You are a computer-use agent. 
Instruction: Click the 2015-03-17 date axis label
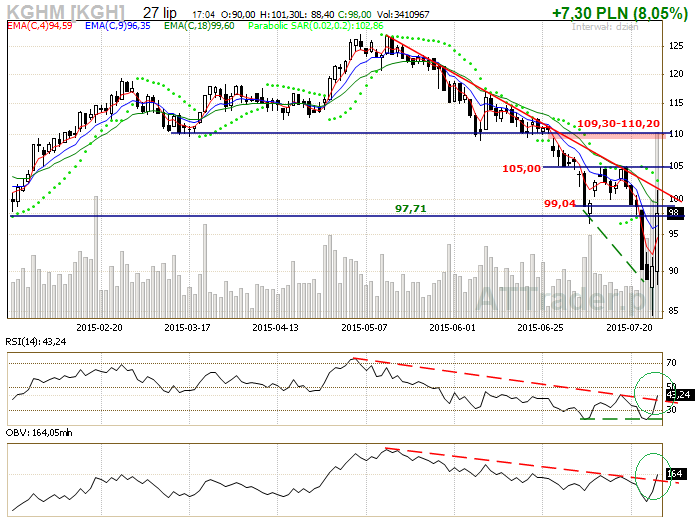[188, 327]
